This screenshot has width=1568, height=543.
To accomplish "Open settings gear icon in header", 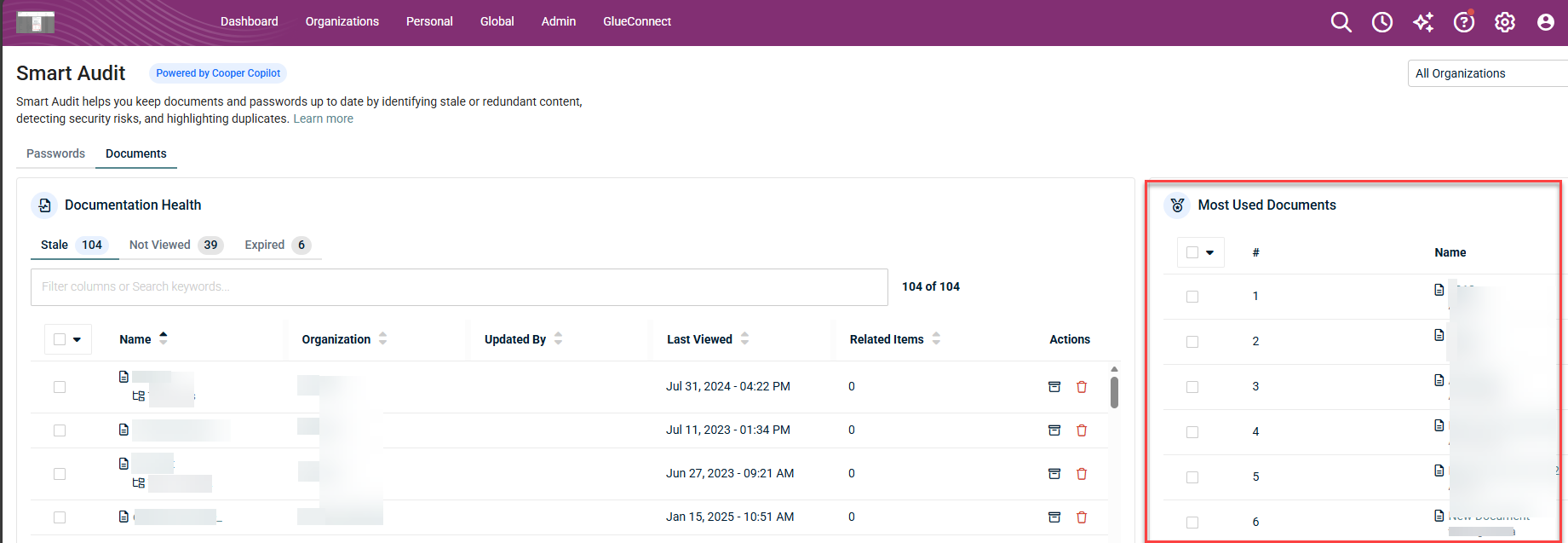I will [x=1504, y=22].
